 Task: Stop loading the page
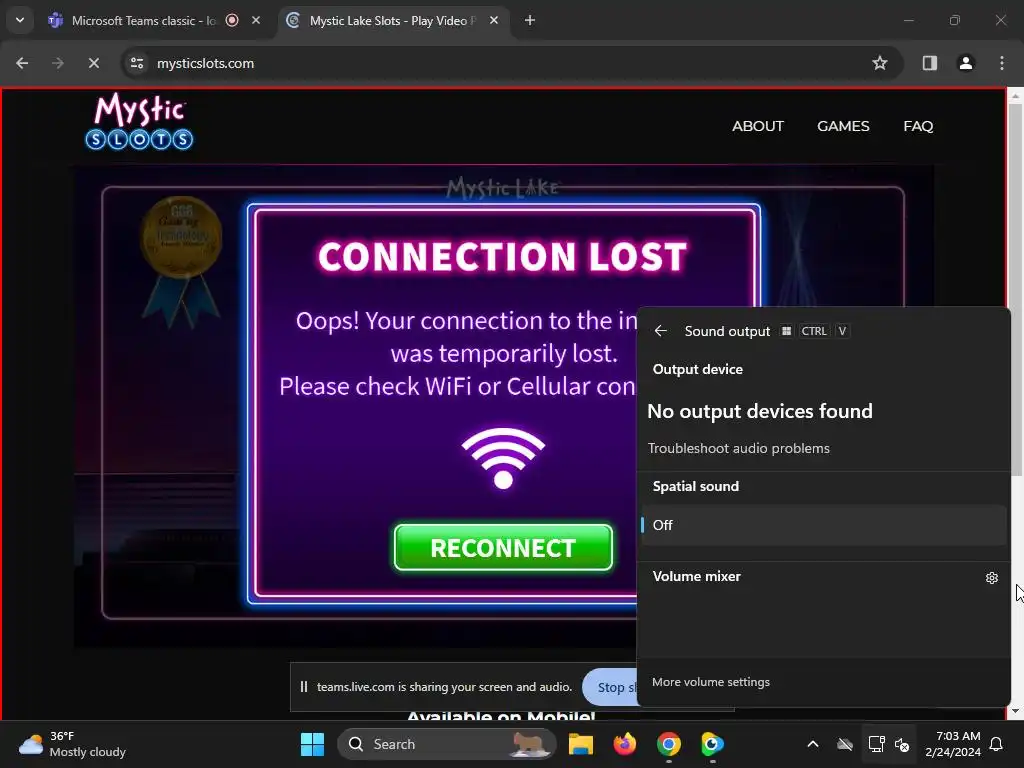pos(93,63)
